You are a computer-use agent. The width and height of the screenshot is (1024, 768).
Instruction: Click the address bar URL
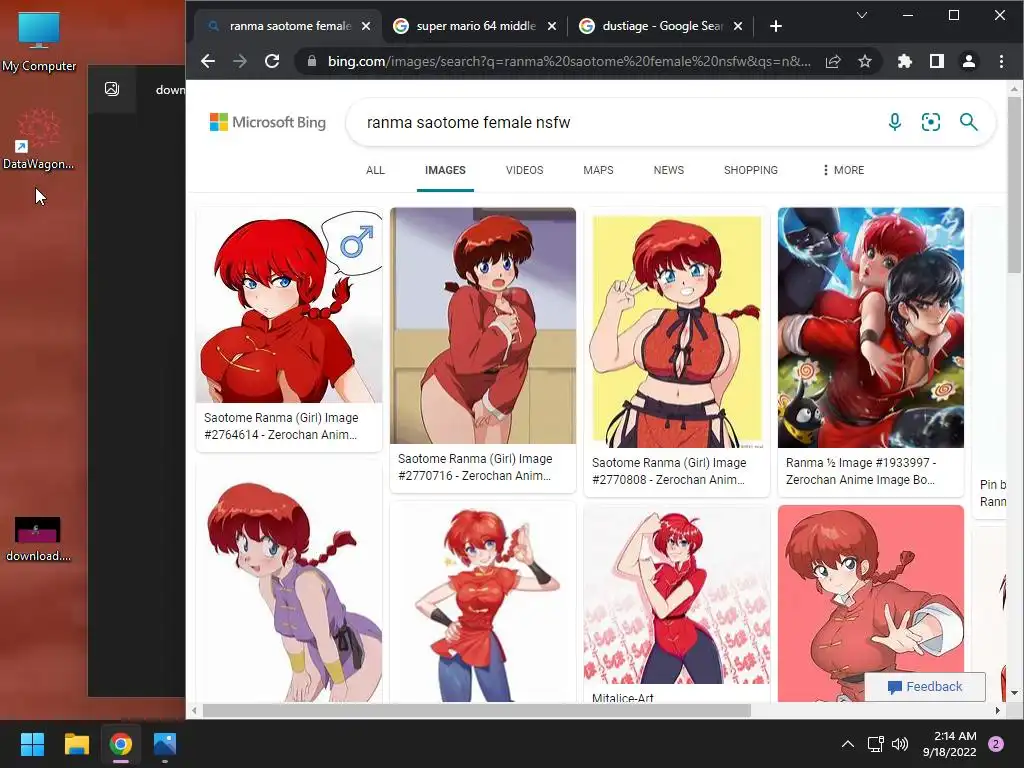coord(568,61)
